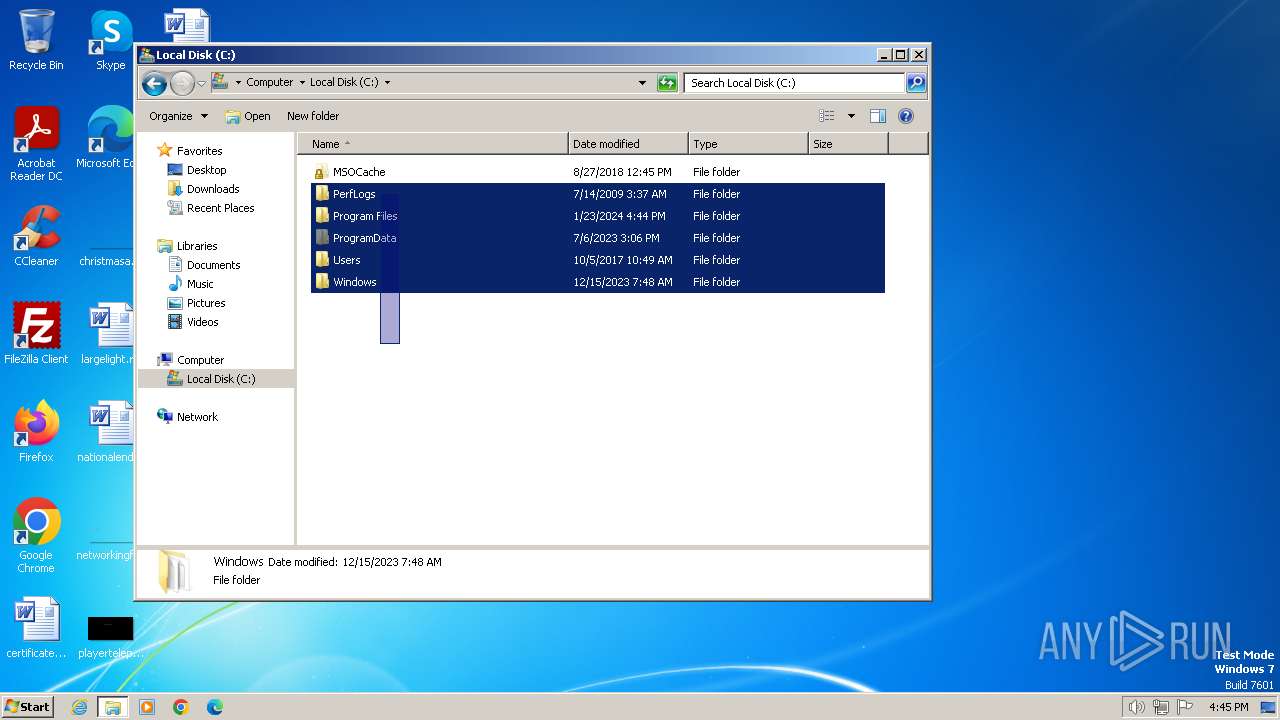Open Recent Places under Favorites

[x=220, y=208]
